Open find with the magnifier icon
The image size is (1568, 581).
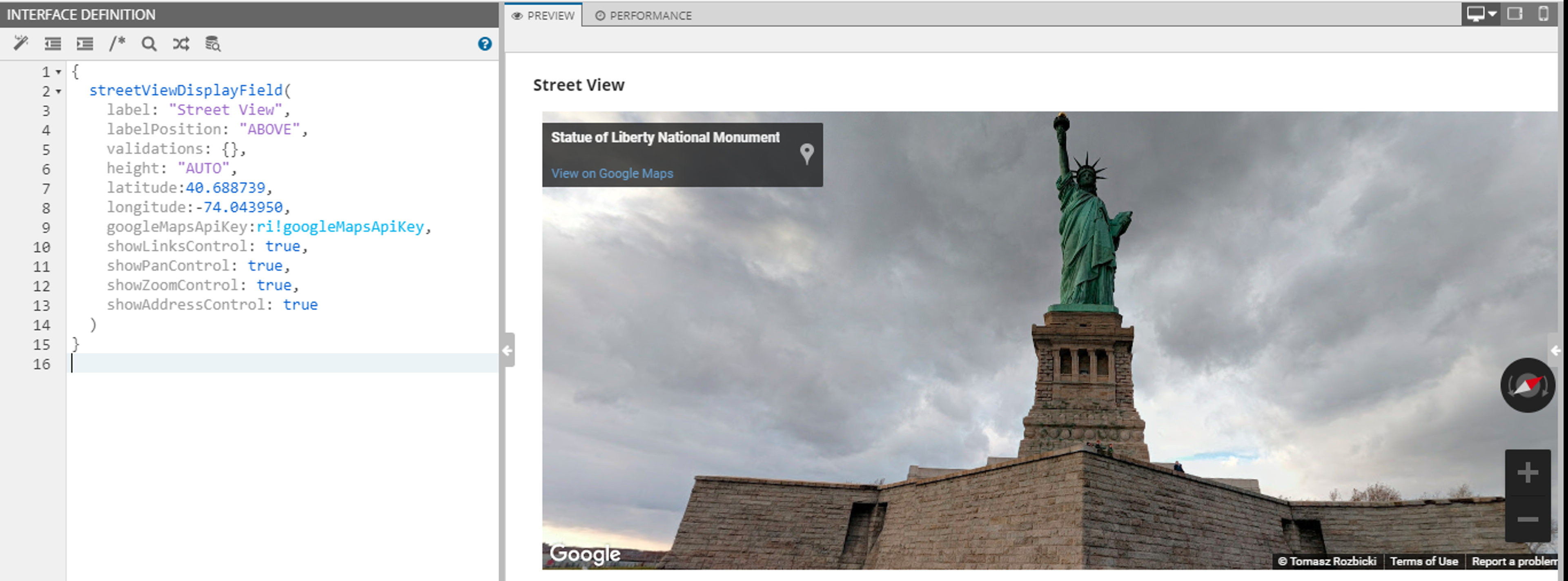click(149, 44)
